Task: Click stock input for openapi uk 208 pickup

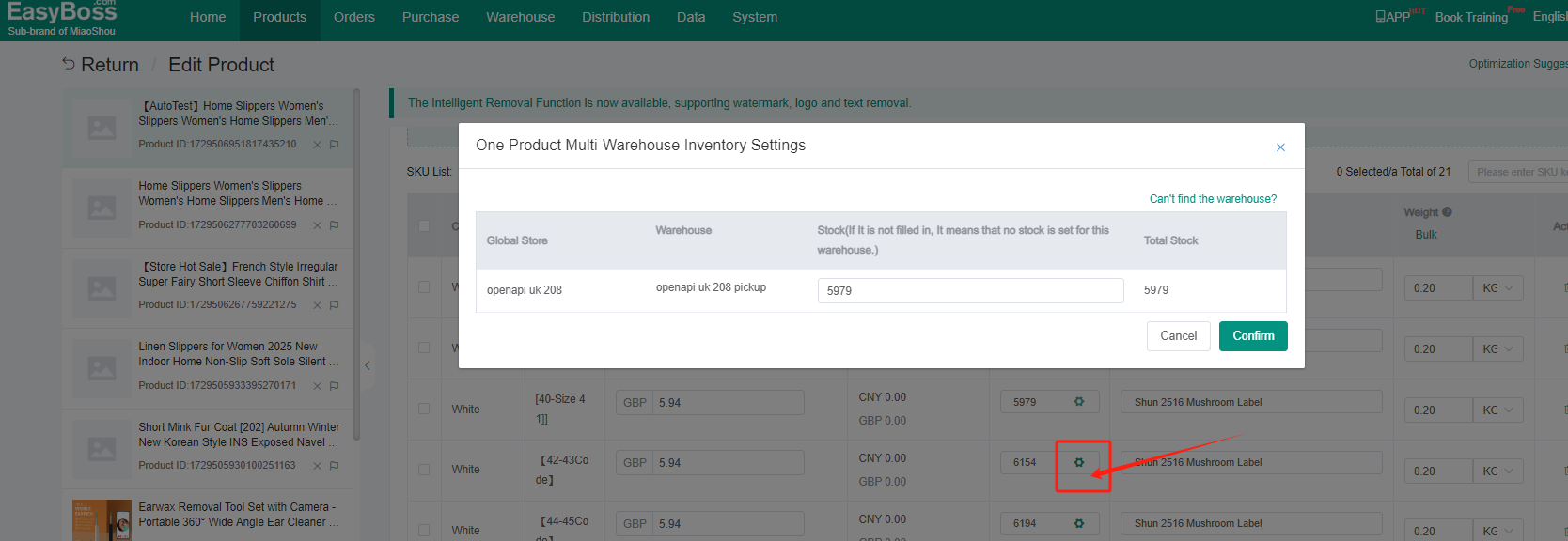Action: coord(970,290)
